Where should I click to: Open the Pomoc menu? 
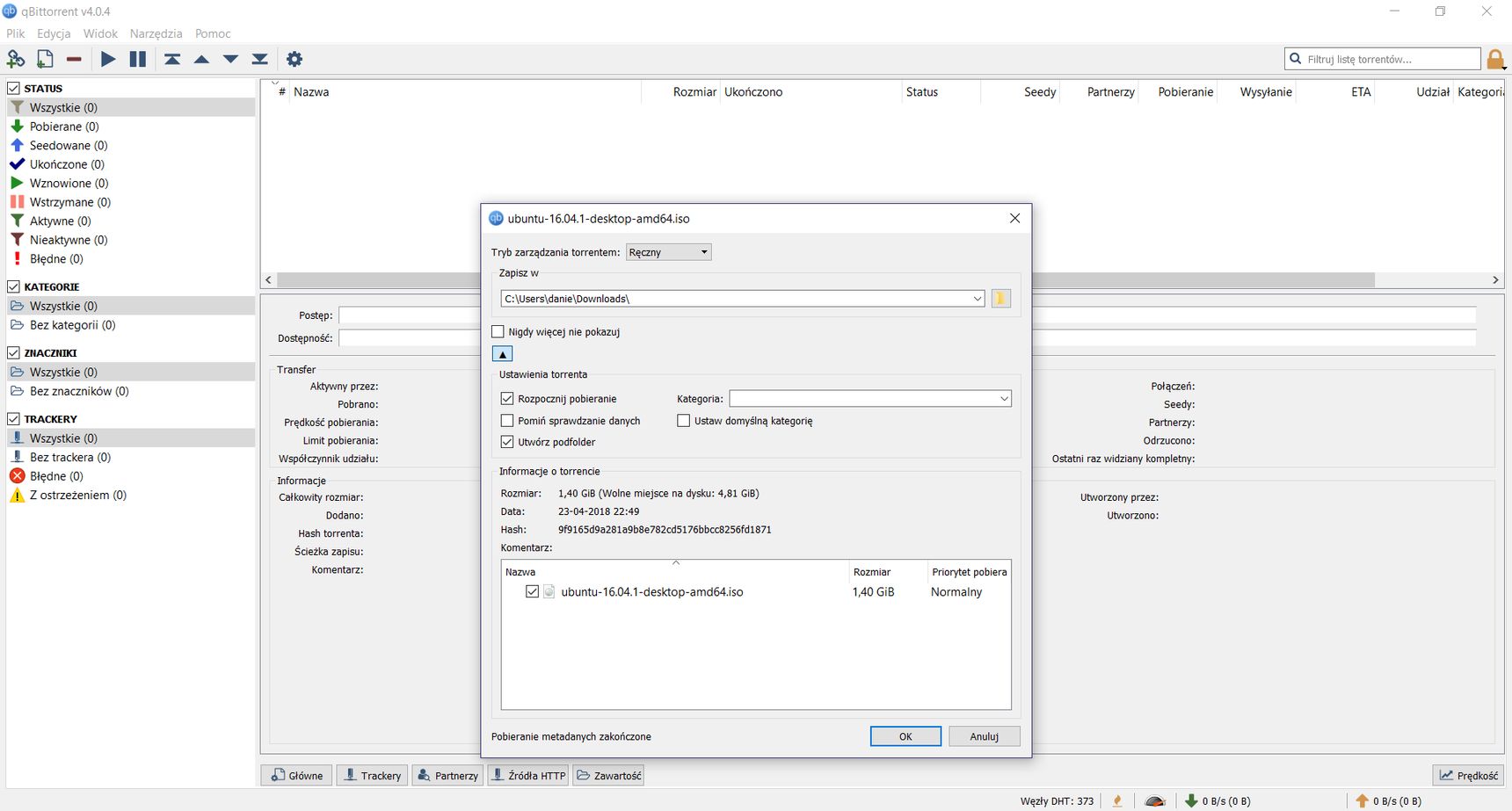click(x=213, y=33)
